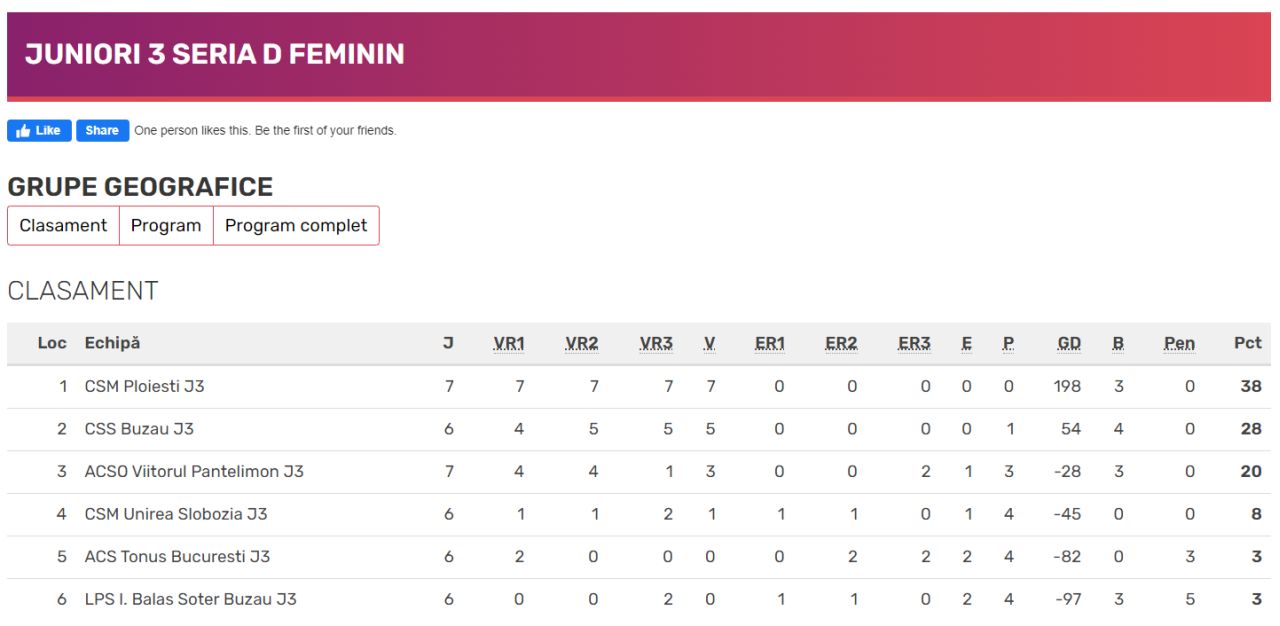The height and width of the screenshot is (626, 1280).
Task: Click the Pct column header
Action: point(1247,343)
